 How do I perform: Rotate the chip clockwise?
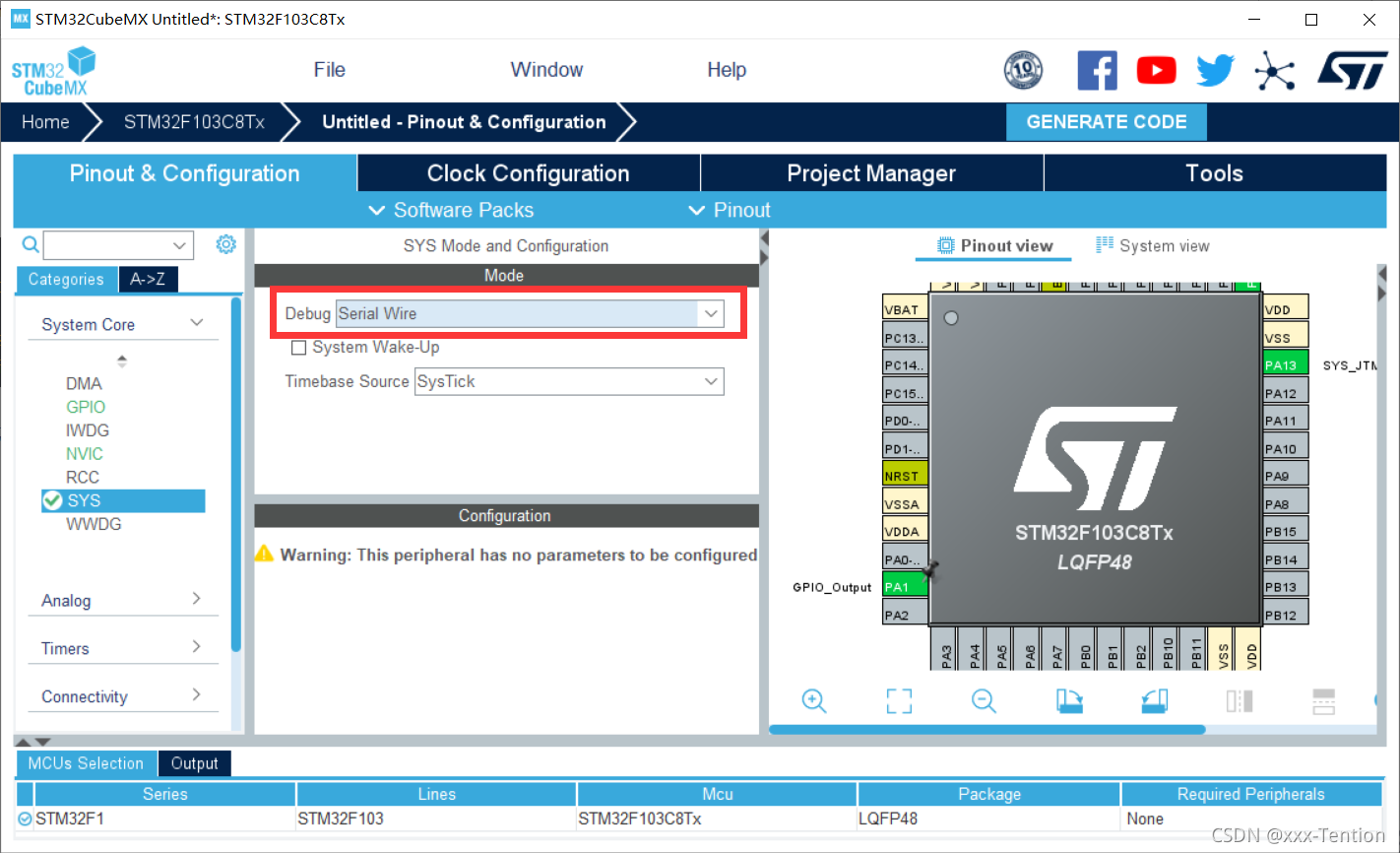[x=1069, y=700]
